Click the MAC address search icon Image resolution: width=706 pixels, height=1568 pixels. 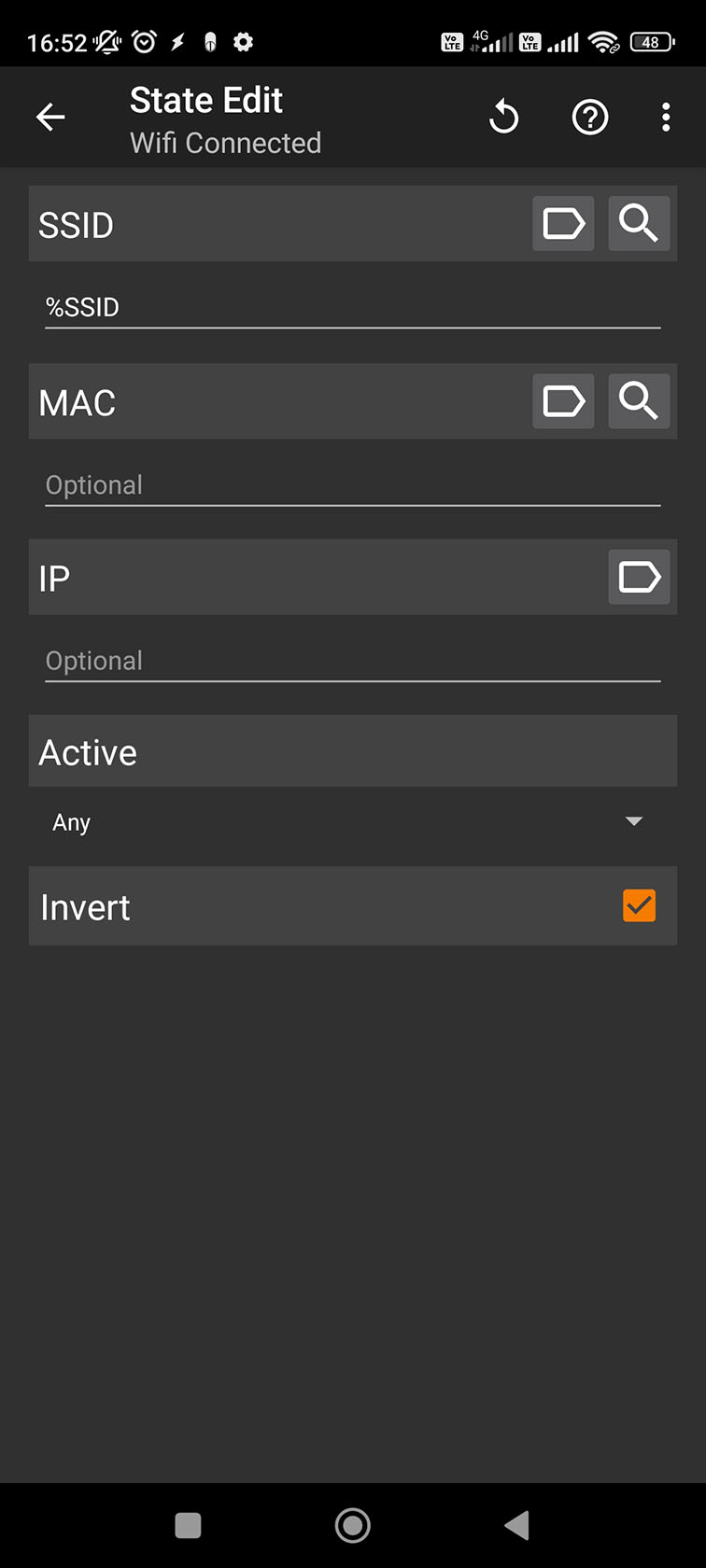[639, 401]
